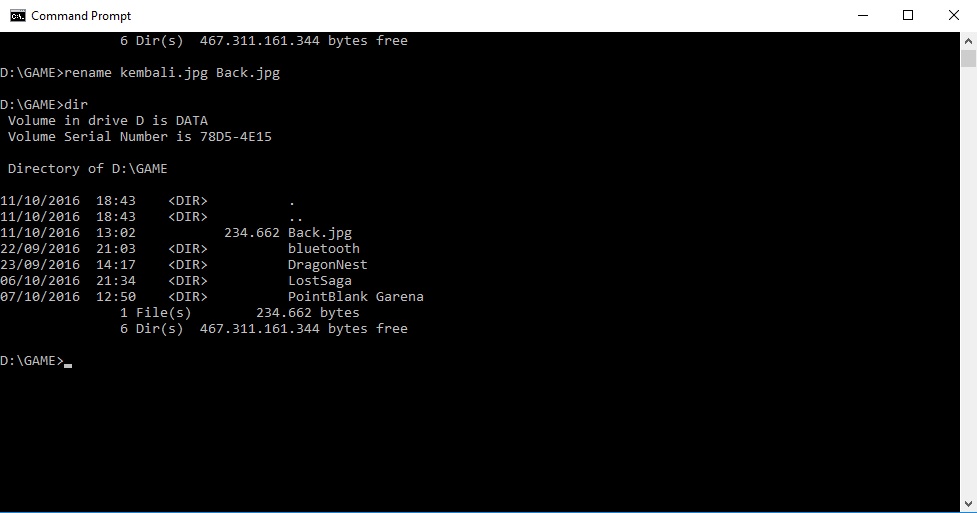Image resolution: width=977 pixels, height=513 pixels.
Task: Click the Back.jpg file name
Action: click(x=320, y=233)
